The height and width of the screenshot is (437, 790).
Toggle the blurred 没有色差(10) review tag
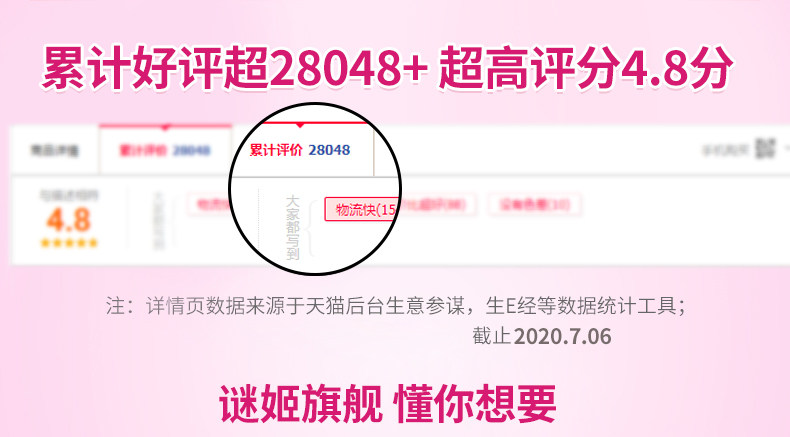(535, 205)
